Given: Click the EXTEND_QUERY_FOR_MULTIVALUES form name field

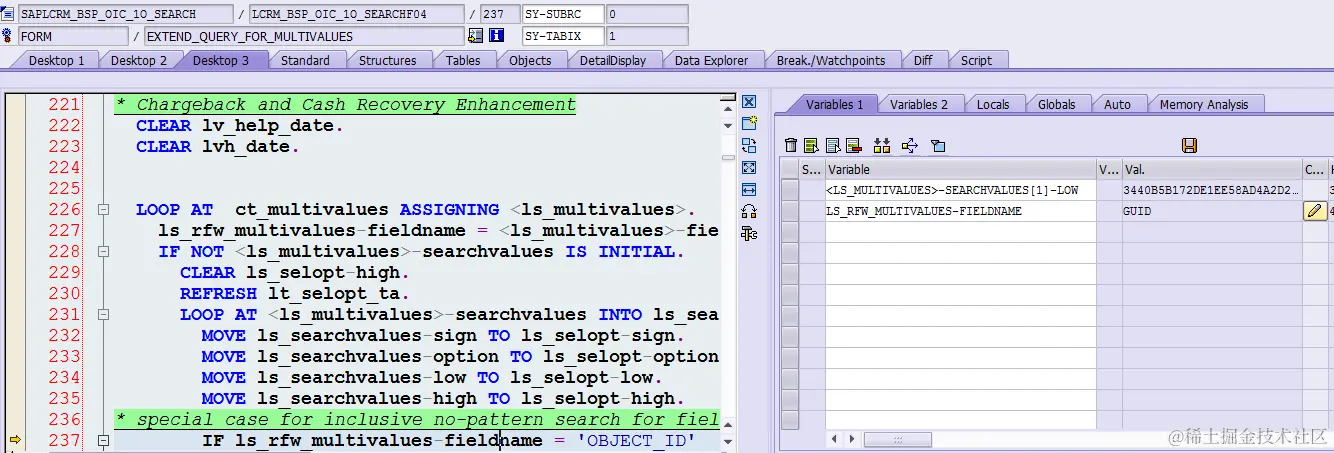Looking at the screenshot, I should tap(304, 36).
